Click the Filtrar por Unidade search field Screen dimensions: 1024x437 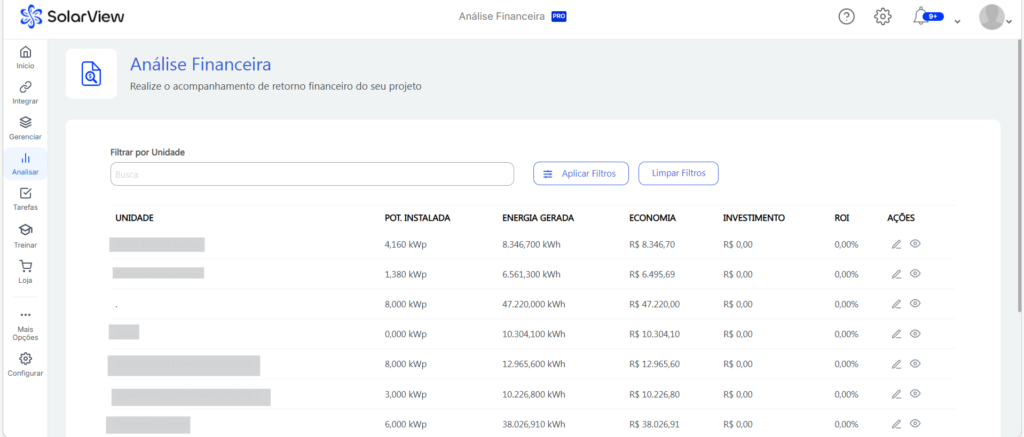(x=311, y=174)
